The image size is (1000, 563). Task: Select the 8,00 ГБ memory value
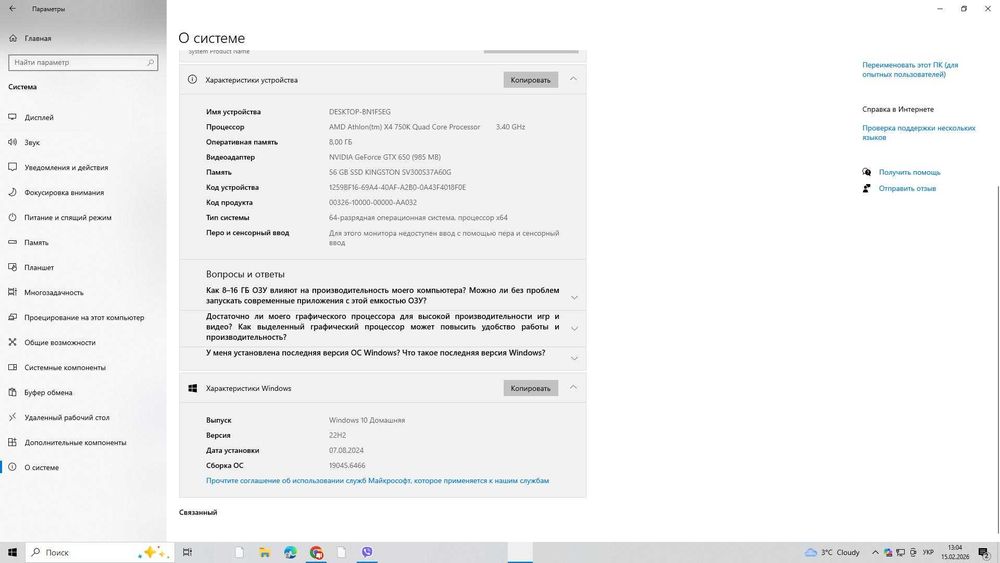(x=341, y=142)
